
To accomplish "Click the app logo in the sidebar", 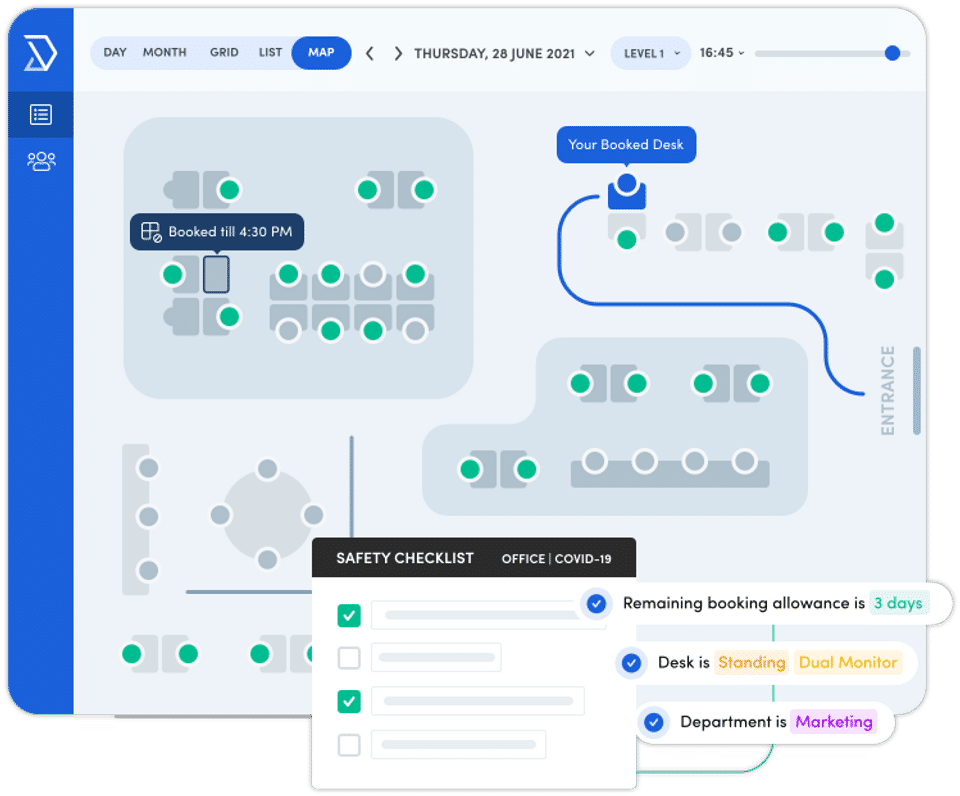I will pos(40,53).
